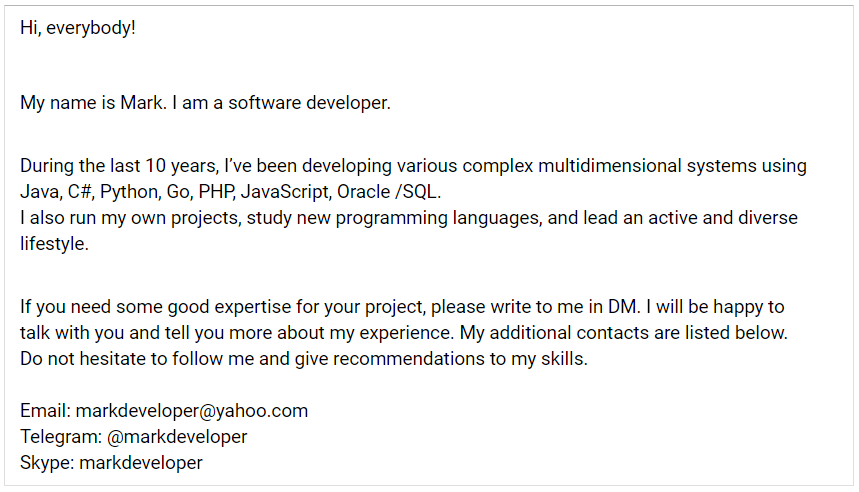
Task: Click the "Oracle /SQL" text
Action: pos(388,191)
